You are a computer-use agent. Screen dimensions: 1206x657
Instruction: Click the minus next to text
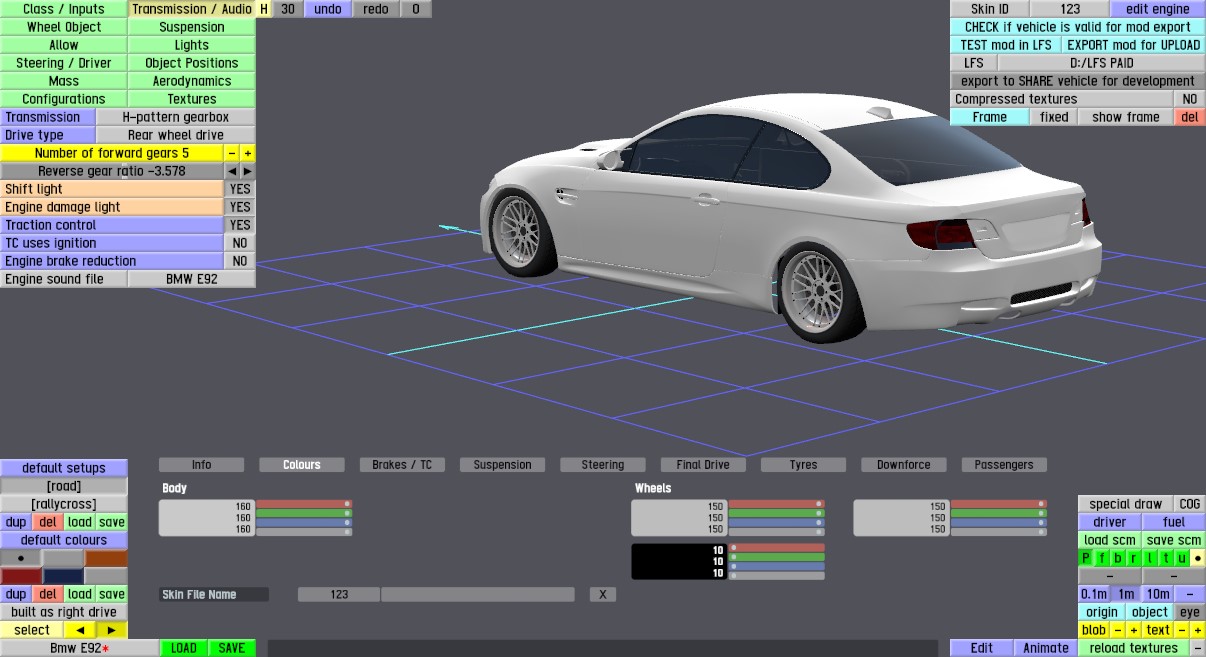point(1181,630)
